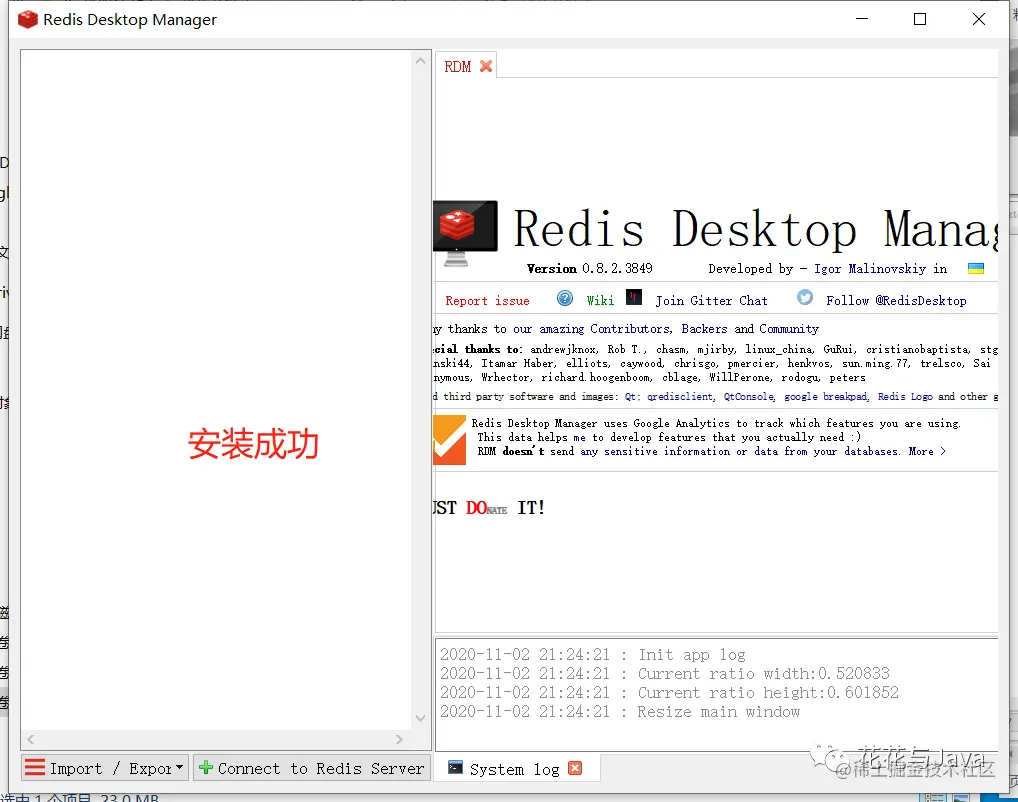The image size is (1018, 802).
Task: Close the System log tab
Action: pos(575,768)
